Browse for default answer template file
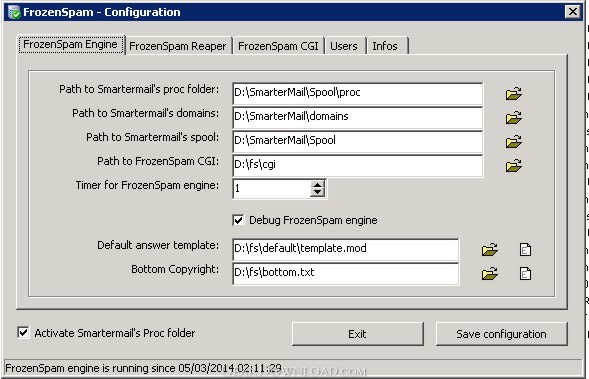This screenshot has height=379, width=589. pyautogui.click(x=489, y=249)
